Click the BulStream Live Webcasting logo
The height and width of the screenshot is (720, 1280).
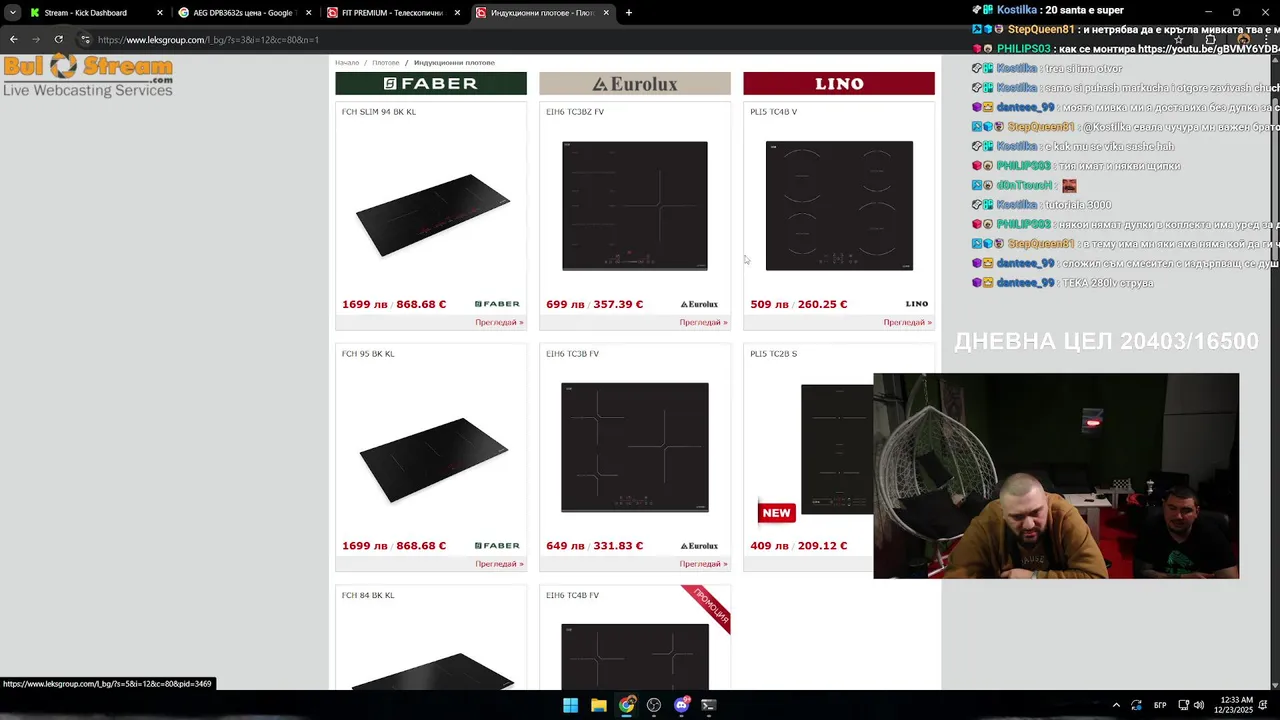(88, 76)
